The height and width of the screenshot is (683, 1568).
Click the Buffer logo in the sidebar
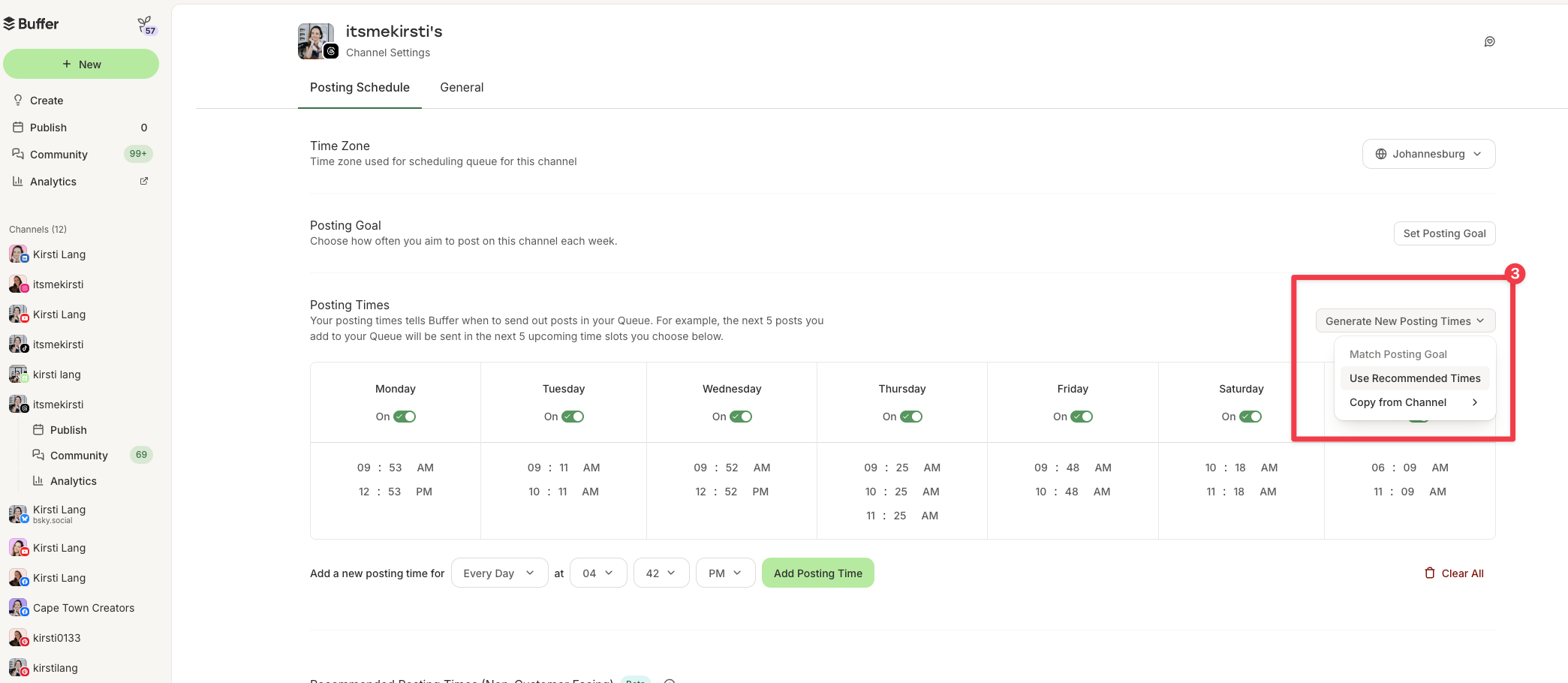click(x=33, y=23)
